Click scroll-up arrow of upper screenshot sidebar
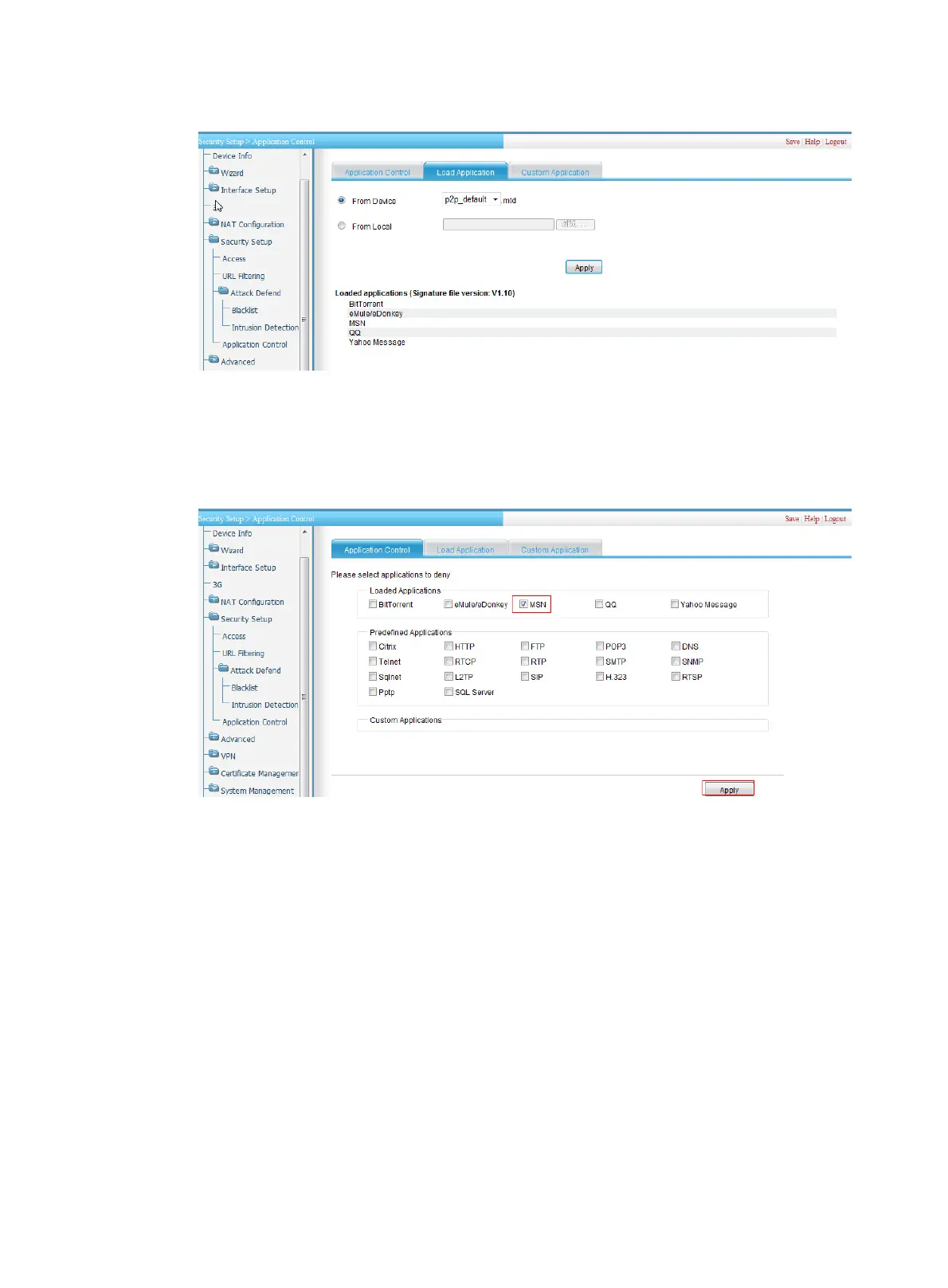 [304, 155]
